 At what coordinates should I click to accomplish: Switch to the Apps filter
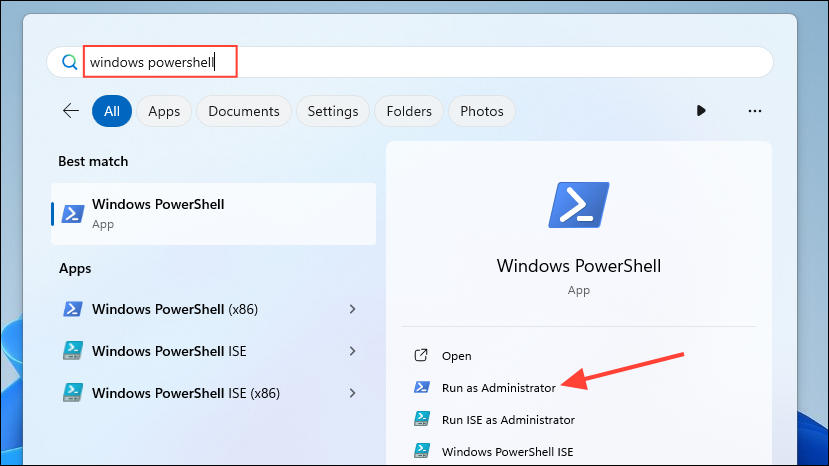tap(164, 111)
